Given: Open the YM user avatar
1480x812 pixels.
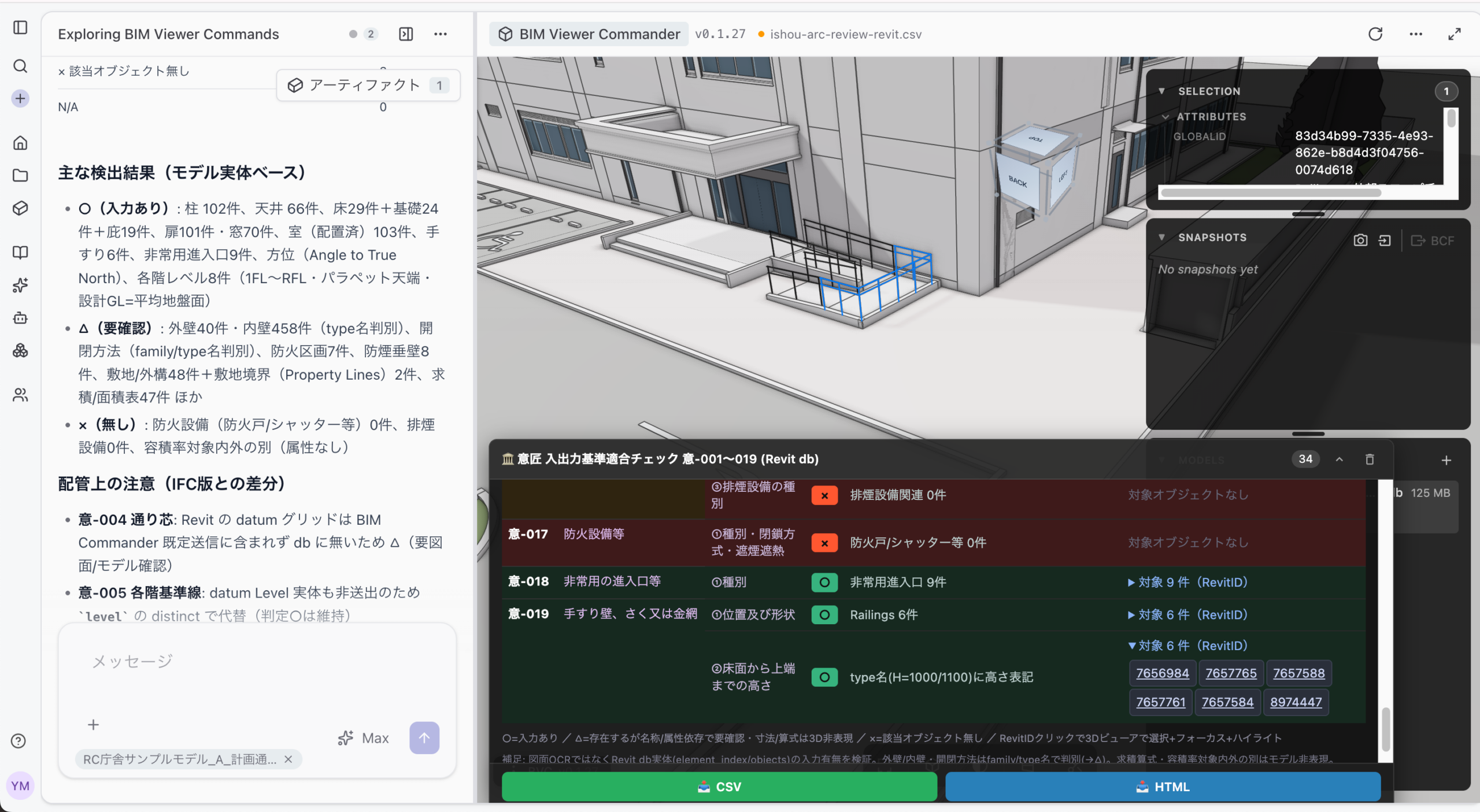Looking at the screenshot, I should click(x=20, y=786).
